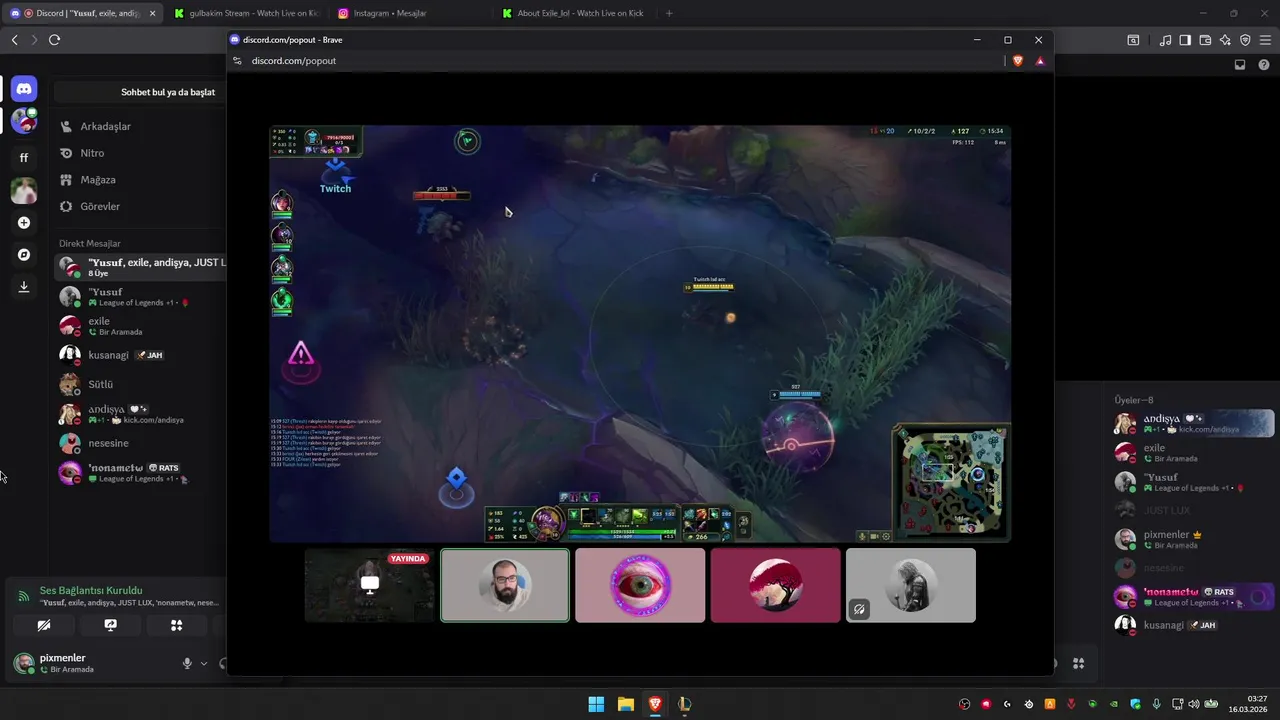The height and width of the screenshot is (720, 1280).
Task: Add a server with the plus icon
Action: pyautogui.click(x=24, y=223)
